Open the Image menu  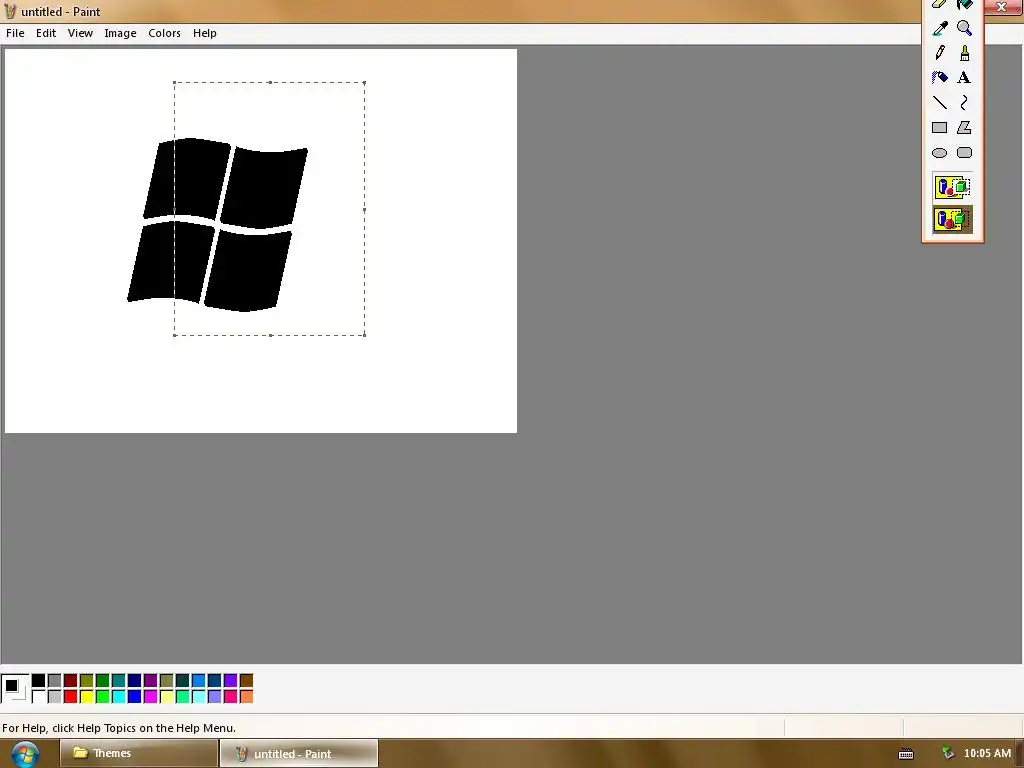tap(120, 33)
